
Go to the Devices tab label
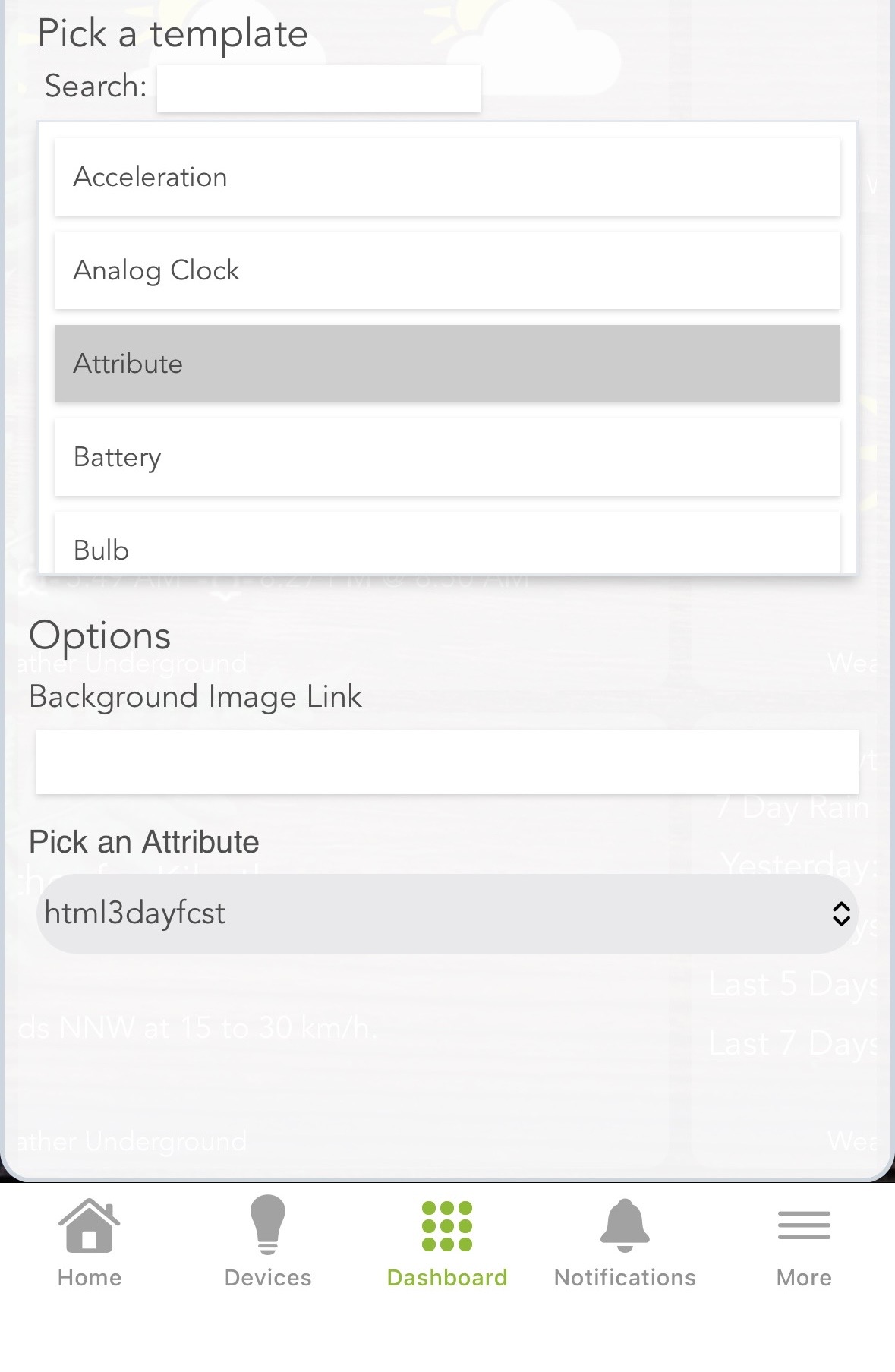pos(268,1278)
